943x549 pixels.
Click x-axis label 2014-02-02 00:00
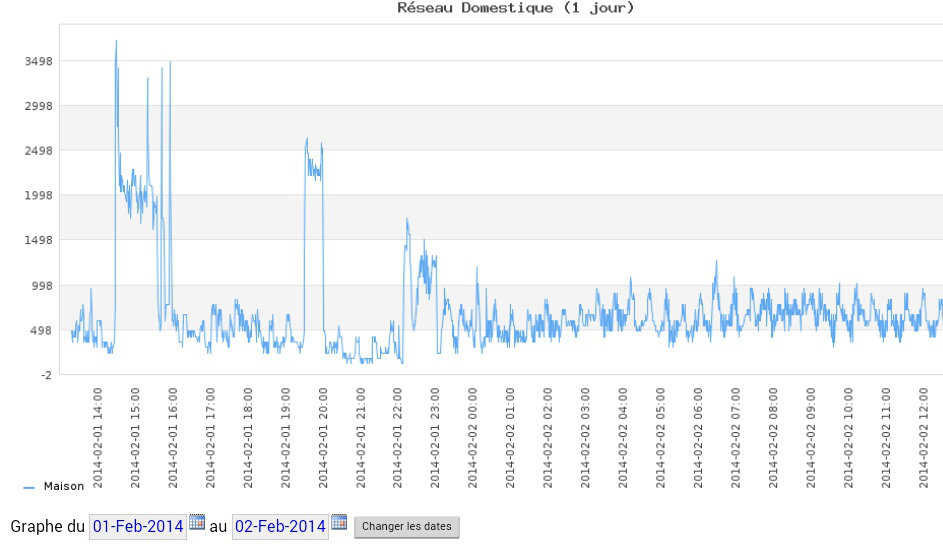pos(472,438)
